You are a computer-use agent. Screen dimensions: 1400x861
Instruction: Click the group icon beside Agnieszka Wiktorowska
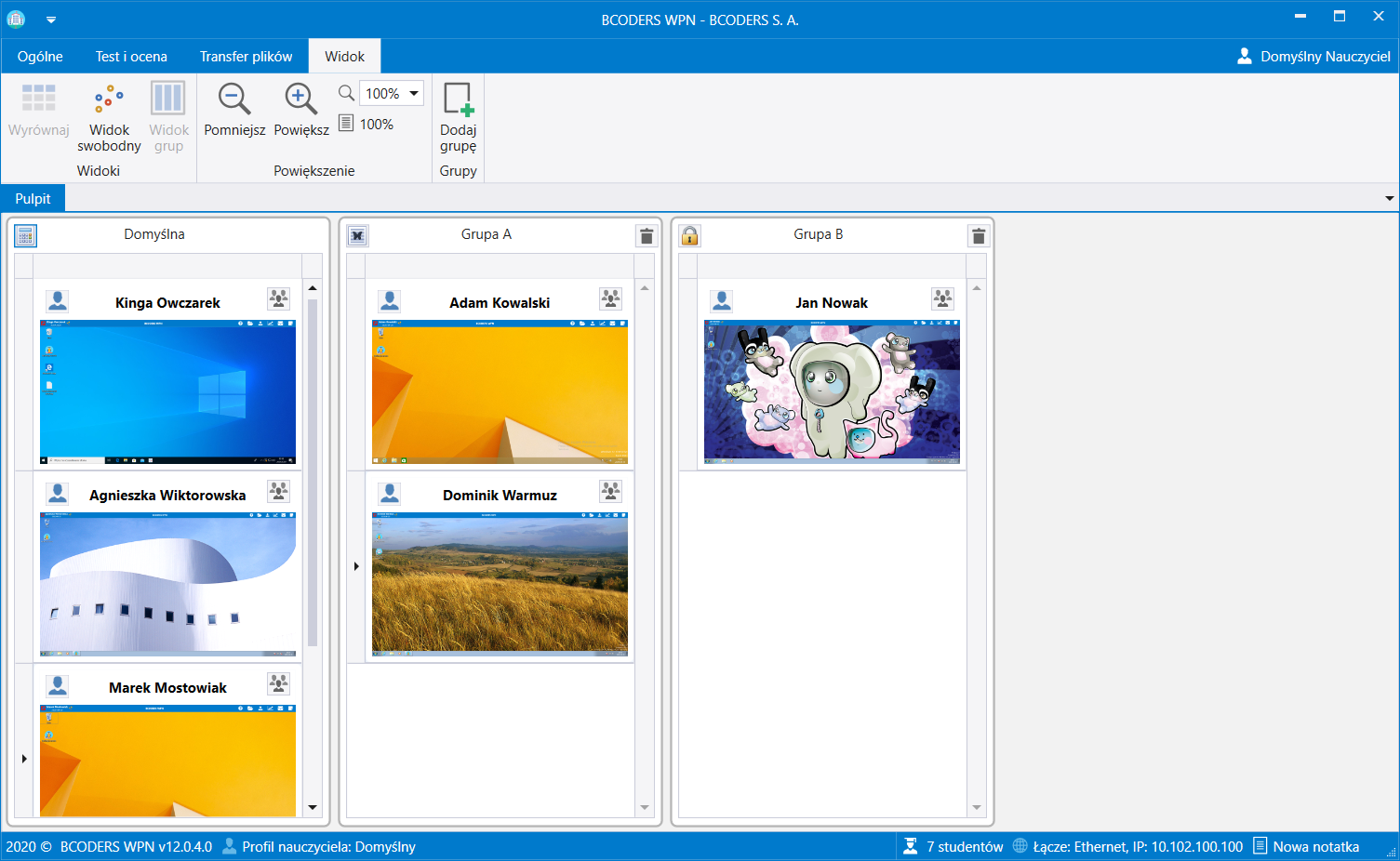[x=278, y=491]
